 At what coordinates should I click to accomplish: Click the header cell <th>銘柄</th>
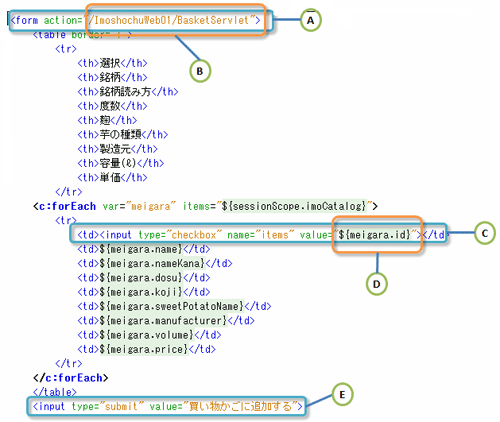tap(112, 77)
